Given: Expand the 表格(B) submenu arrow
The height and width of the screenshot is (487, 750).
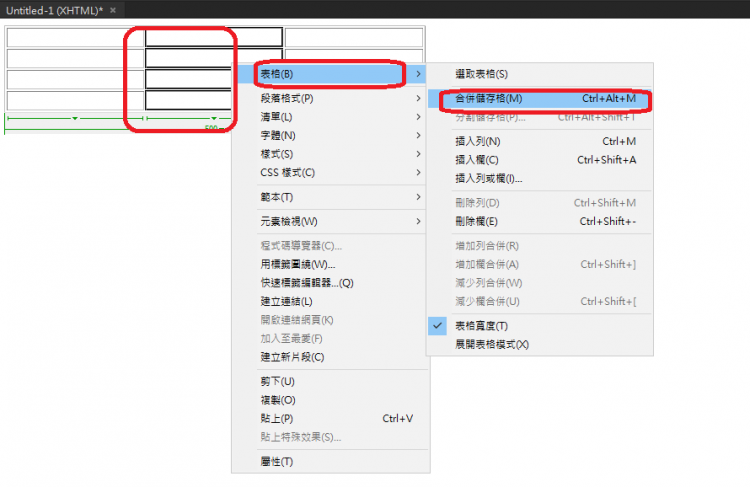Looking at the screenshot, I should pos(418,74).
